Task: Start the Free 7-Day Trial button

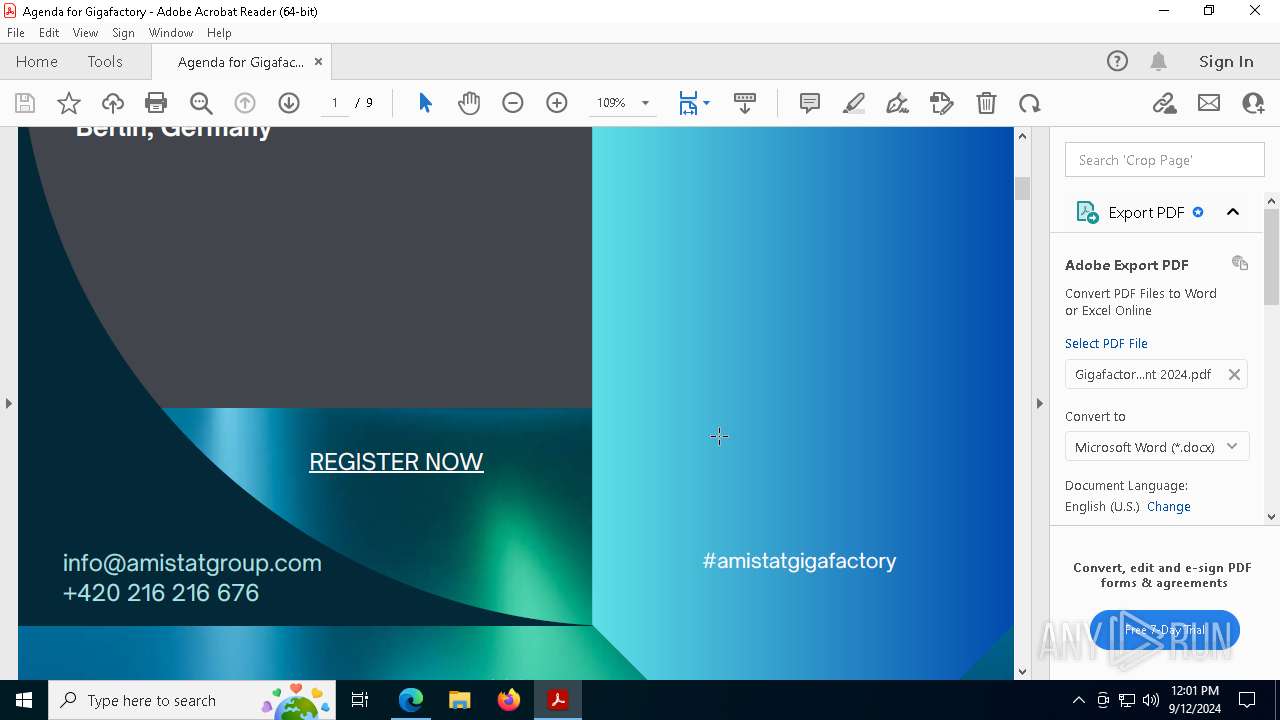Action: point(1165,630)
